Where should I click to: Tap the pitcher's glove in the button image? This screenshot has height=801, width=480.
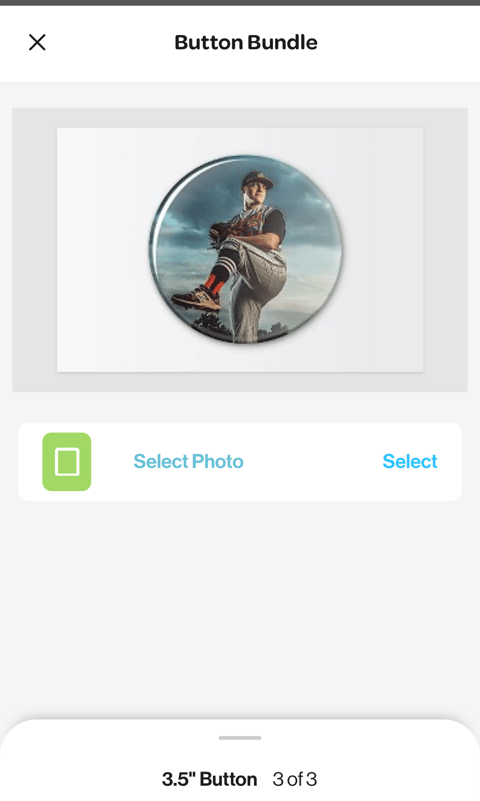(x=221, y=231)
